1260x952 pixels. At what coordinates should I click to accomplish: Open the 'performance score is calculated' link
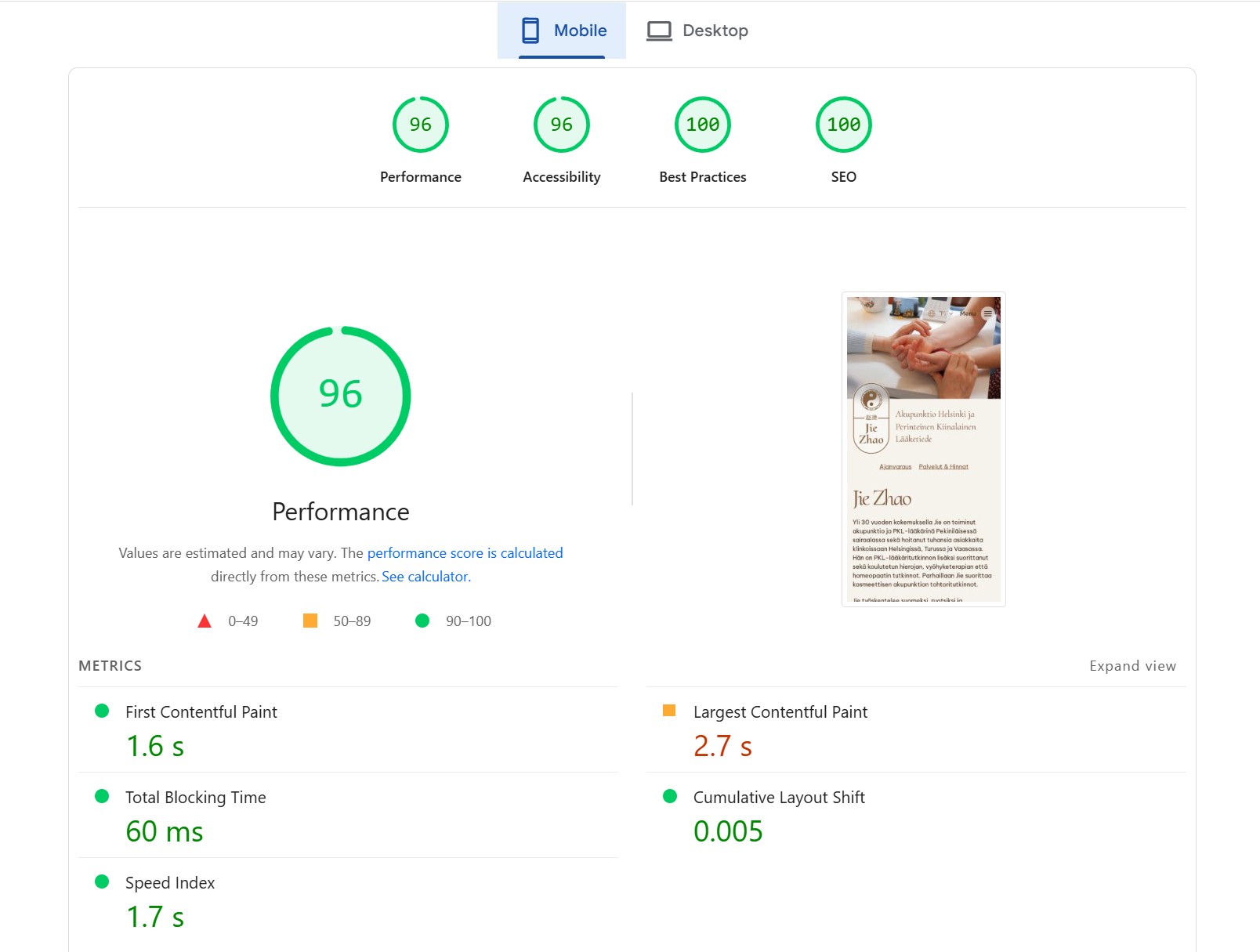[x=465, y=553]
